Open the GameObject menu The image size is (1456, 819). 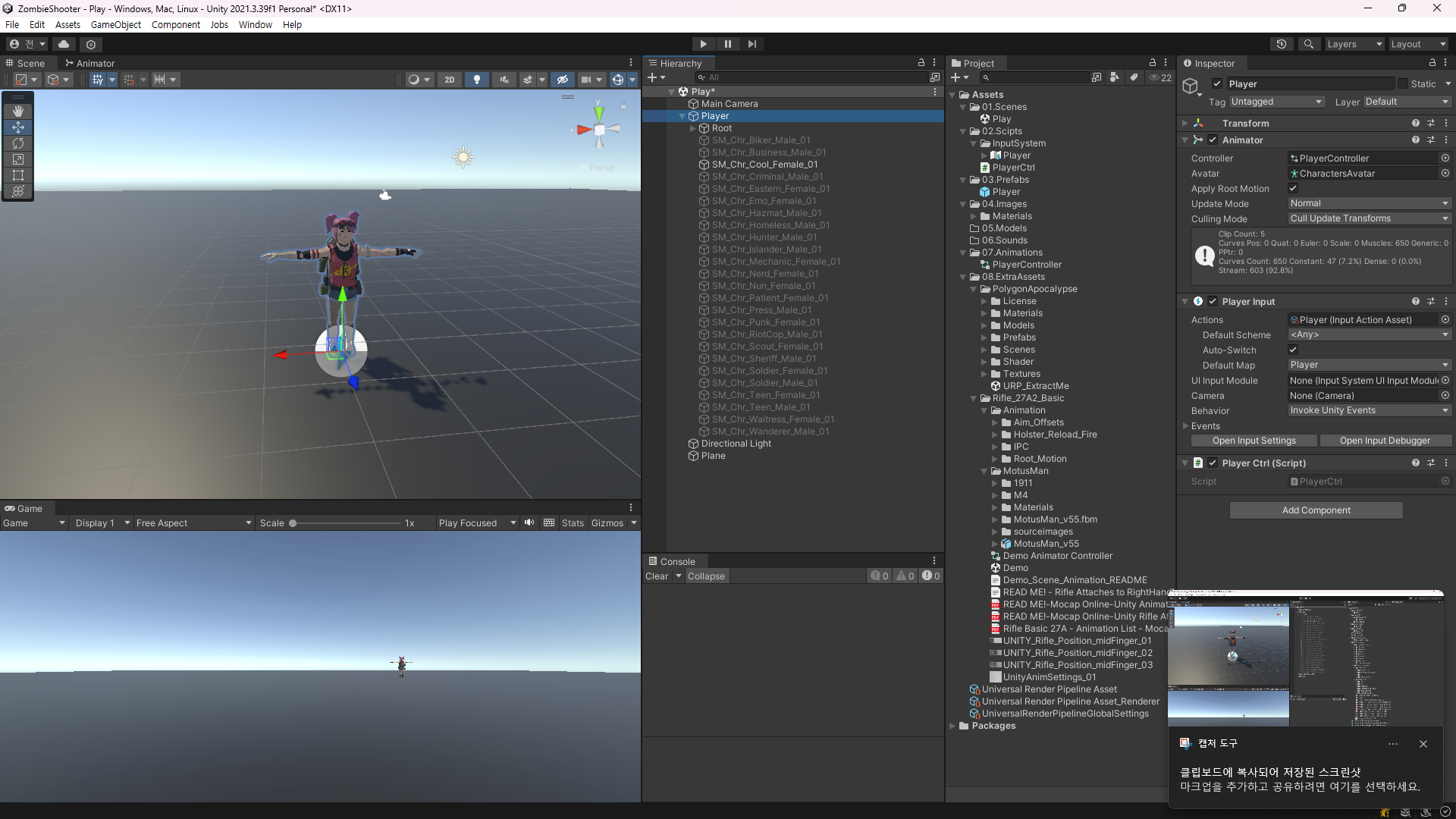click(x=115, y=24)
